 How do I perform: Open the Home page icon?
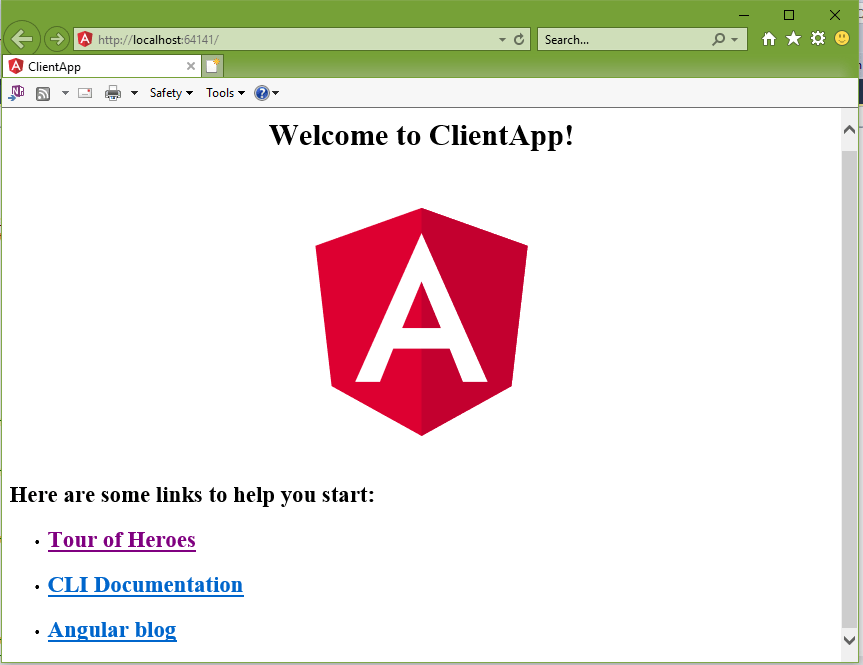tap(769, 39)
